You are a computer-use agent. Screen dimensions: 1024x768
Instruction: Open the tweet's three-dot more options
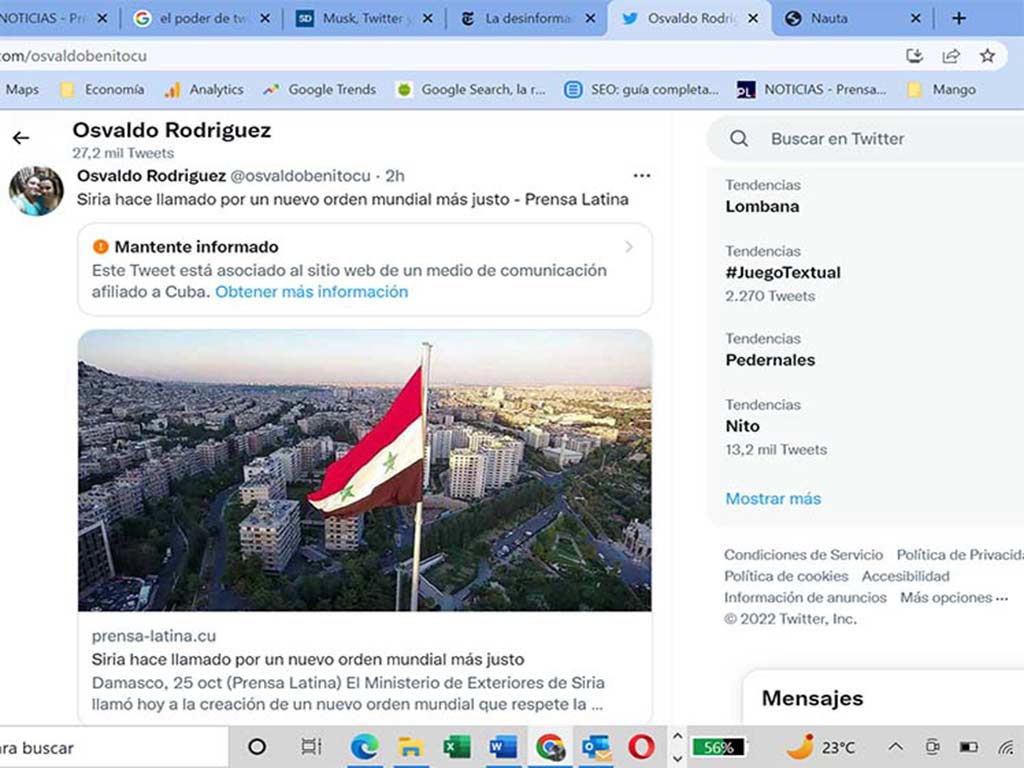(642, 176)
